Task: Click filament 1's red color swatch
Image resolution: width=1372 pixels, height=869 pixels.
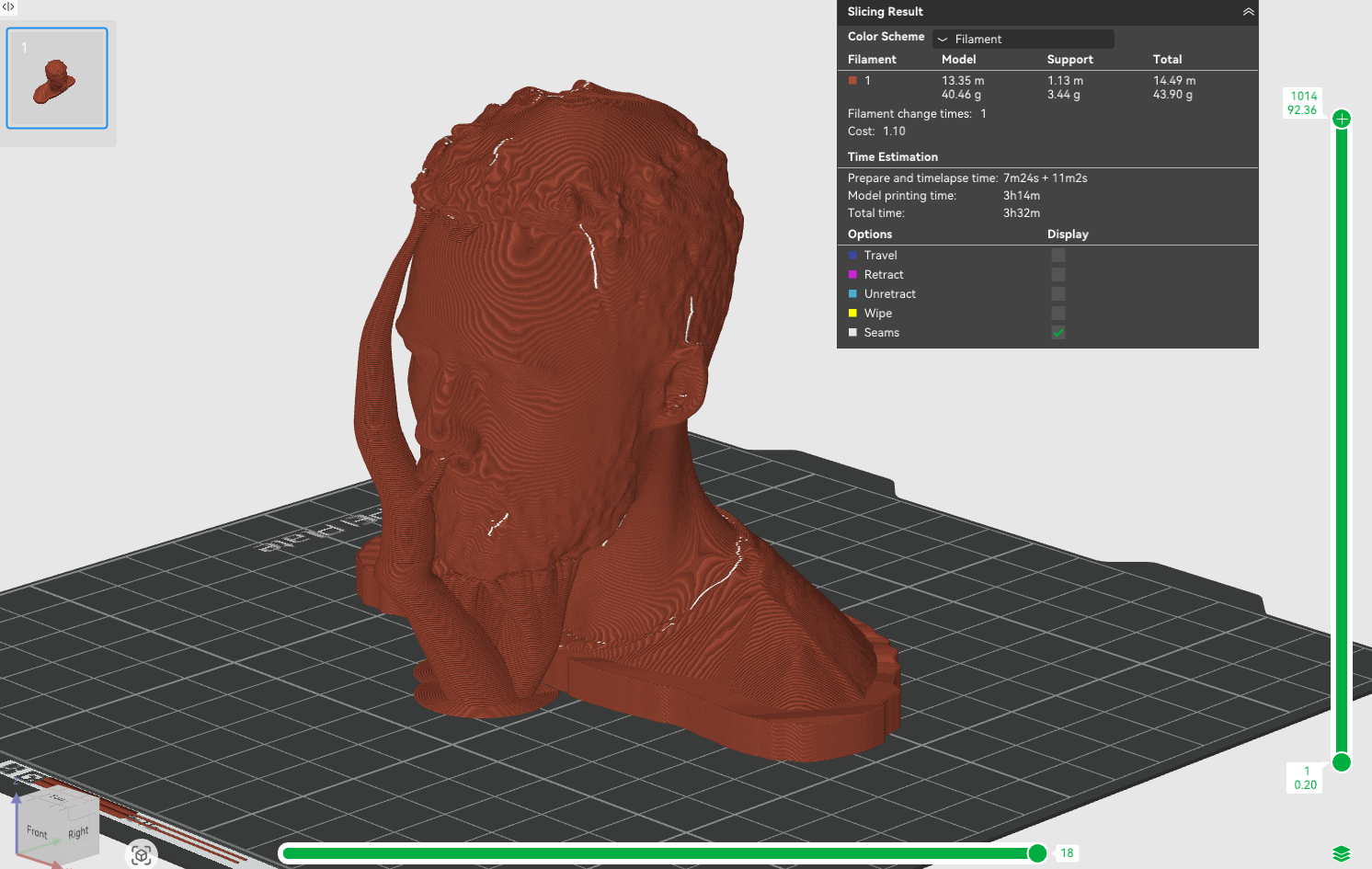Action: point(852,80)
